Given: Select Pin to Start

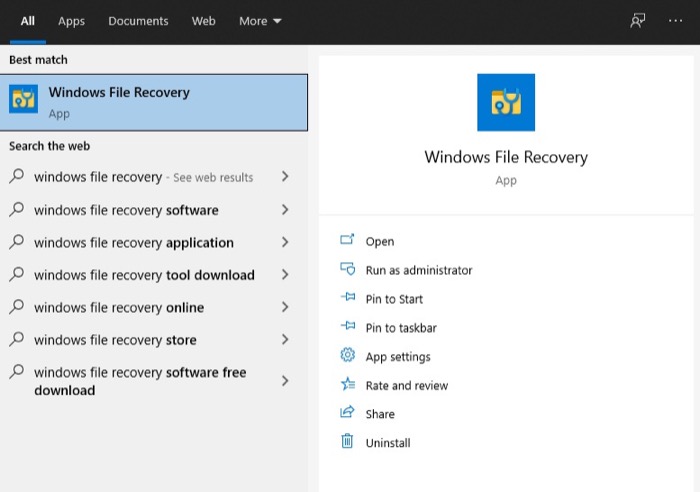Looking at the screenshot, I should pyautogui.click(x=394, y=299).
